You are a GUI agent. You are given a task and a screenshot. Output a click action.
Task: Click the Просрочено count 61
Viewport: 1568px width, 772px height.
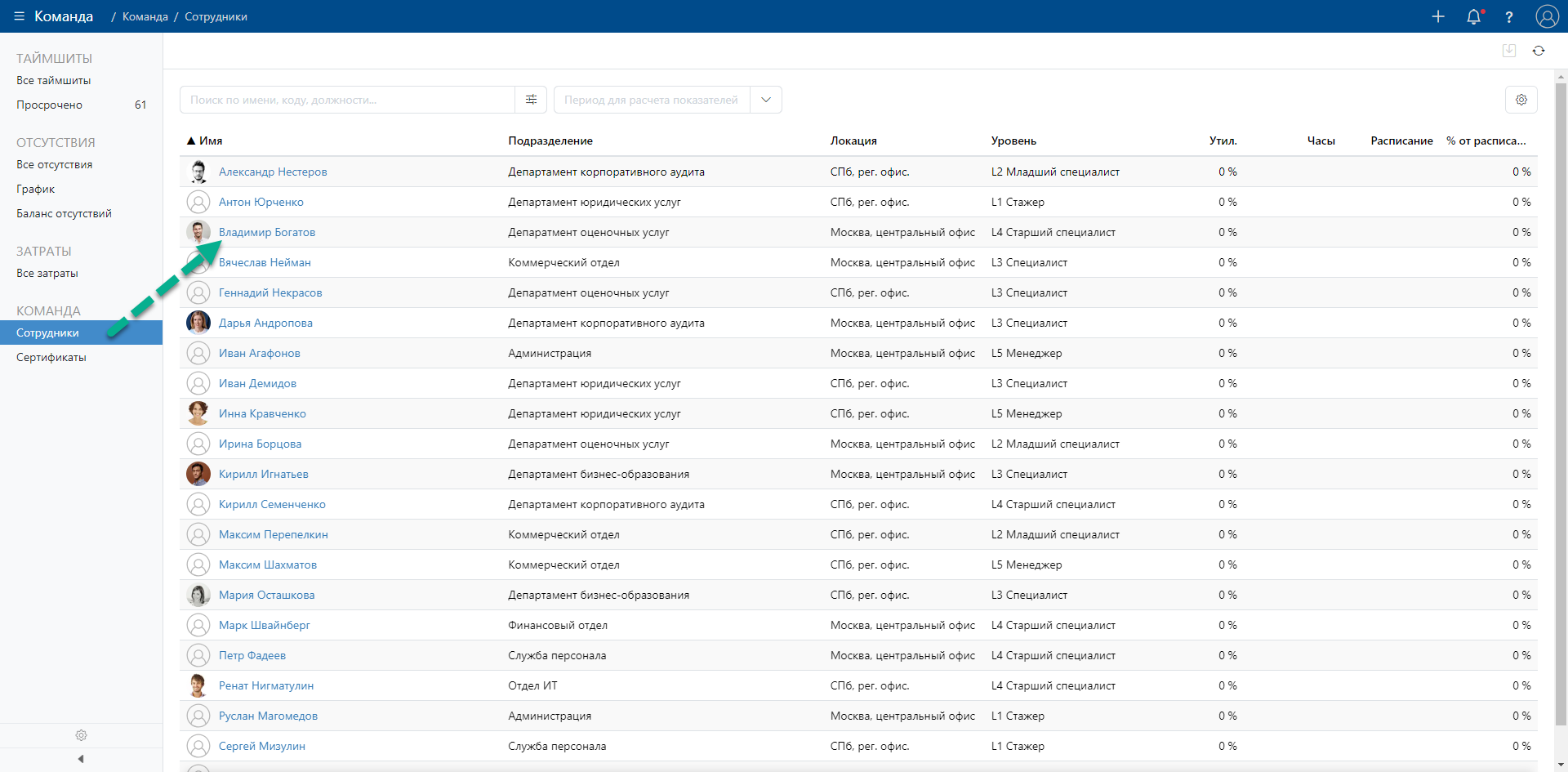[x=140, y=105]
